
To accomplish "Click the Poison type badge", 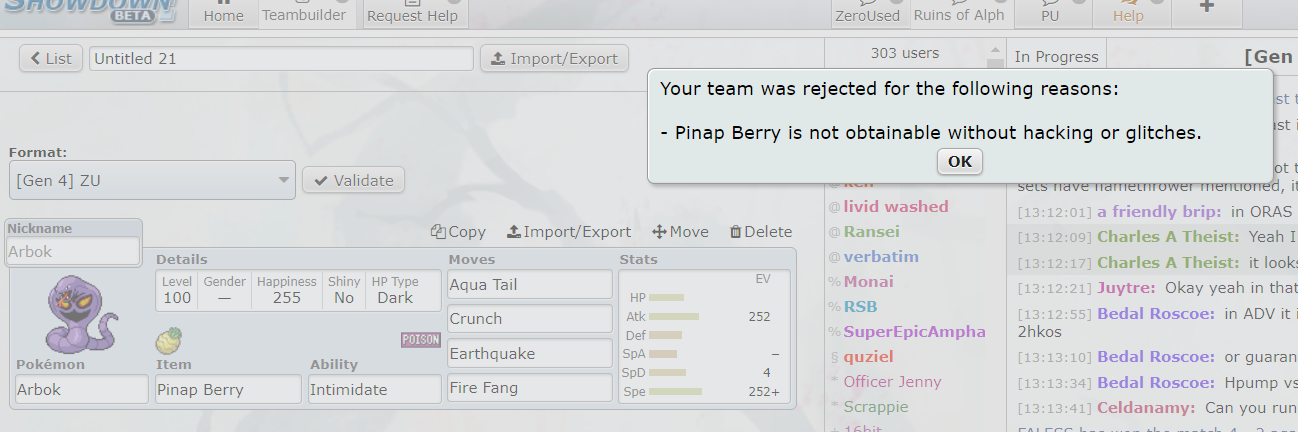I will pos(421,340).
